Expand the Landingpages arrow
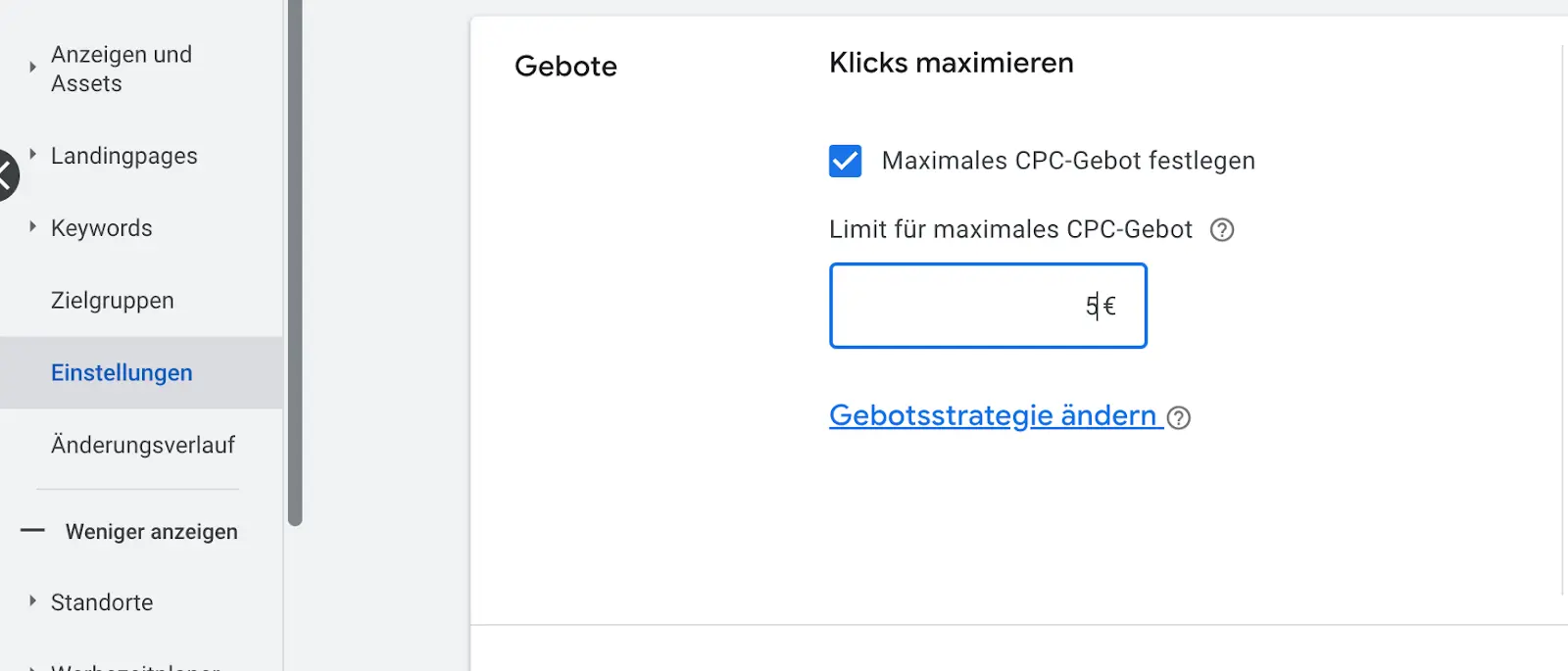Viewport: 1568px width, 671px height. pyautogui.click(x=32, y=155)
